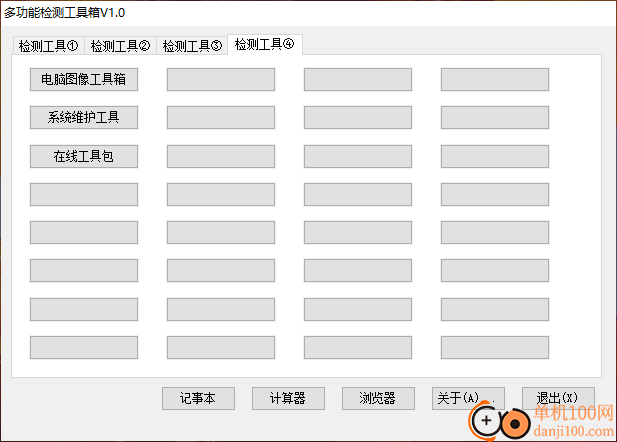
Task: Launch the 系统维护工具 button
Action: 84,117
